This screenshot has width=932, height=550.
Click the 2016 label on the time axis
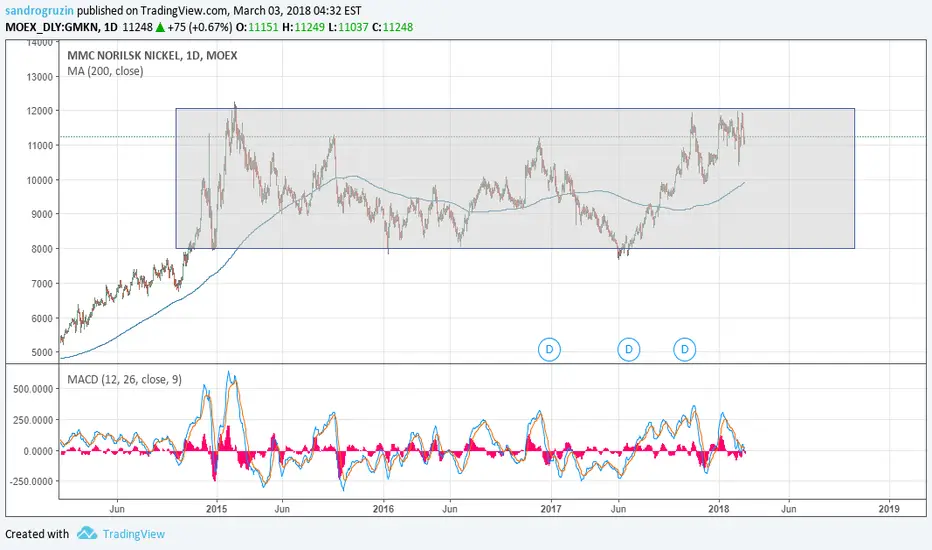(x=383, y=509)
